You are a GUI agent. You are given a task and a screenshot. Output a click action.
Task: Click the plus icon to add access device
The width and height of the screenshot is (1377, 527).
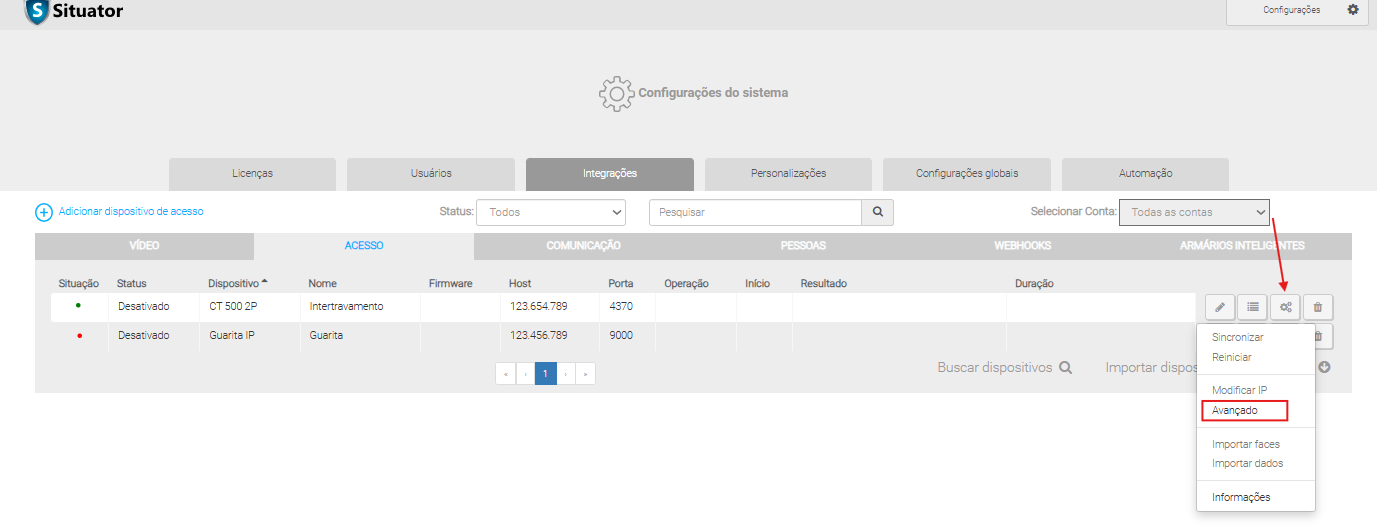pos(44,212)
